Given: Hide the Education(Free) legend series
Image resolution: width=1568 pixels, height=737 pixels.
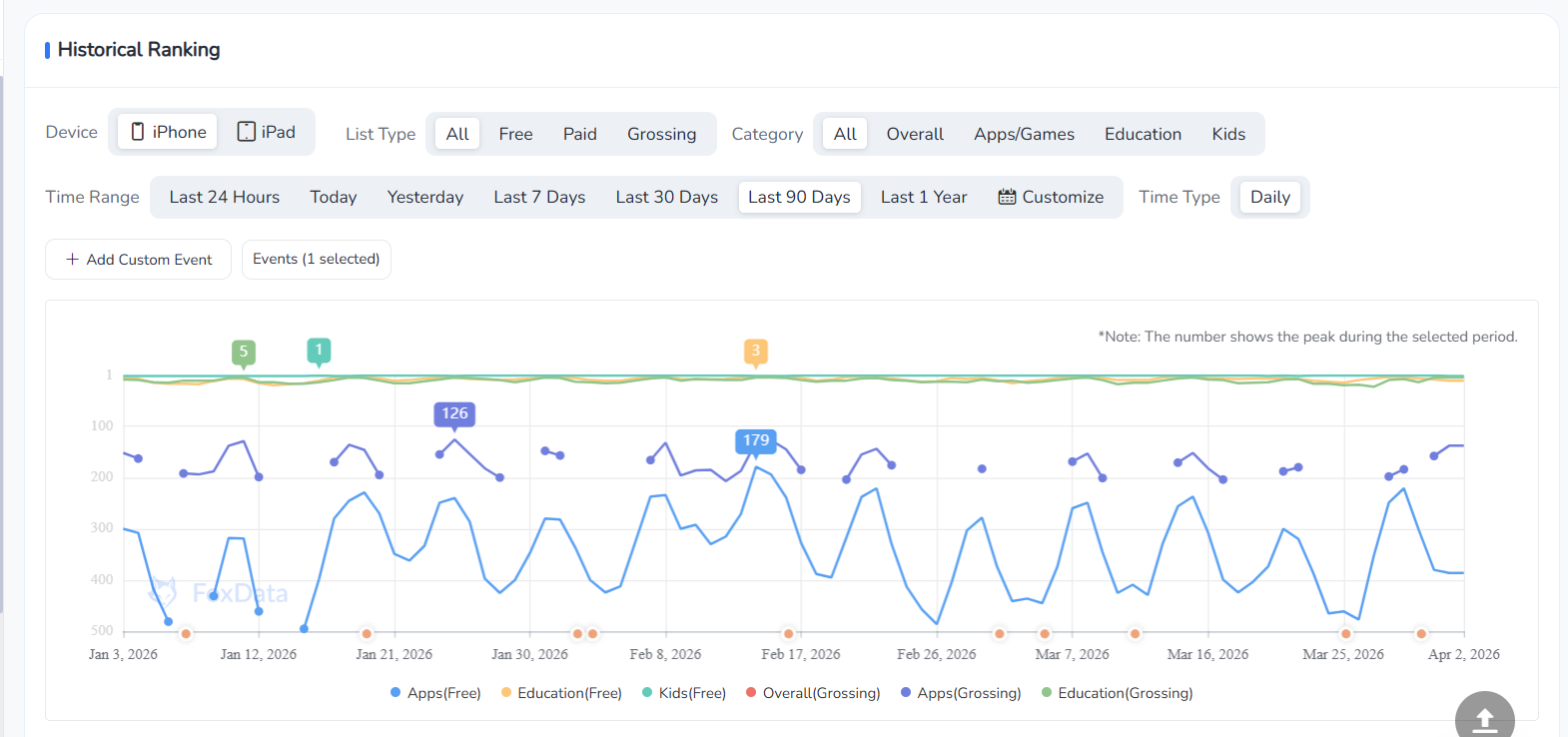Looking at the screenshot, I should point(560,693).
